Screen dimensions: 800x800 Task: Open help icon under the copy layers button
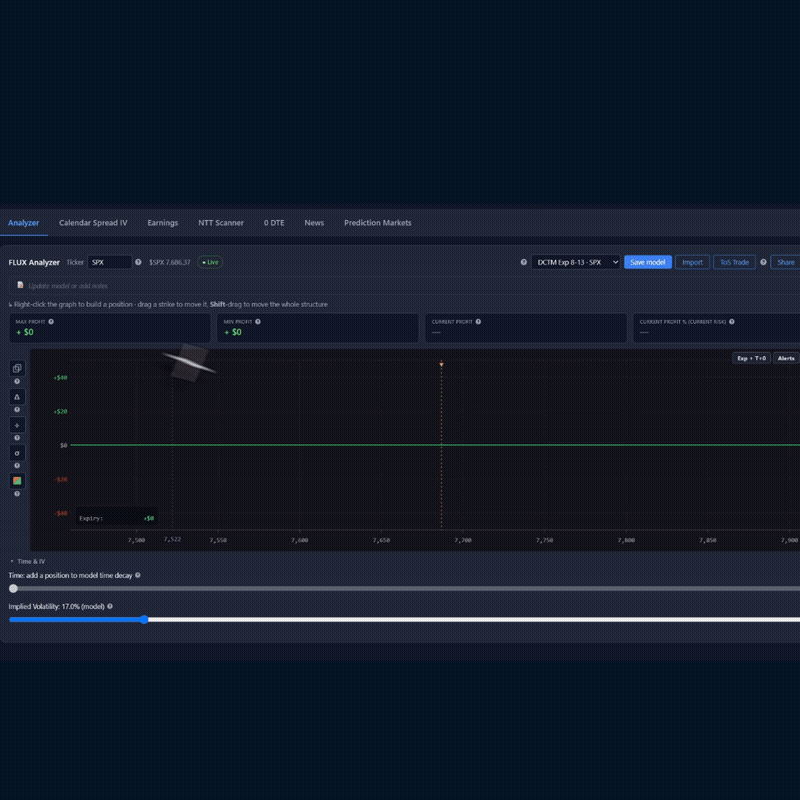[x=17, y=382]
